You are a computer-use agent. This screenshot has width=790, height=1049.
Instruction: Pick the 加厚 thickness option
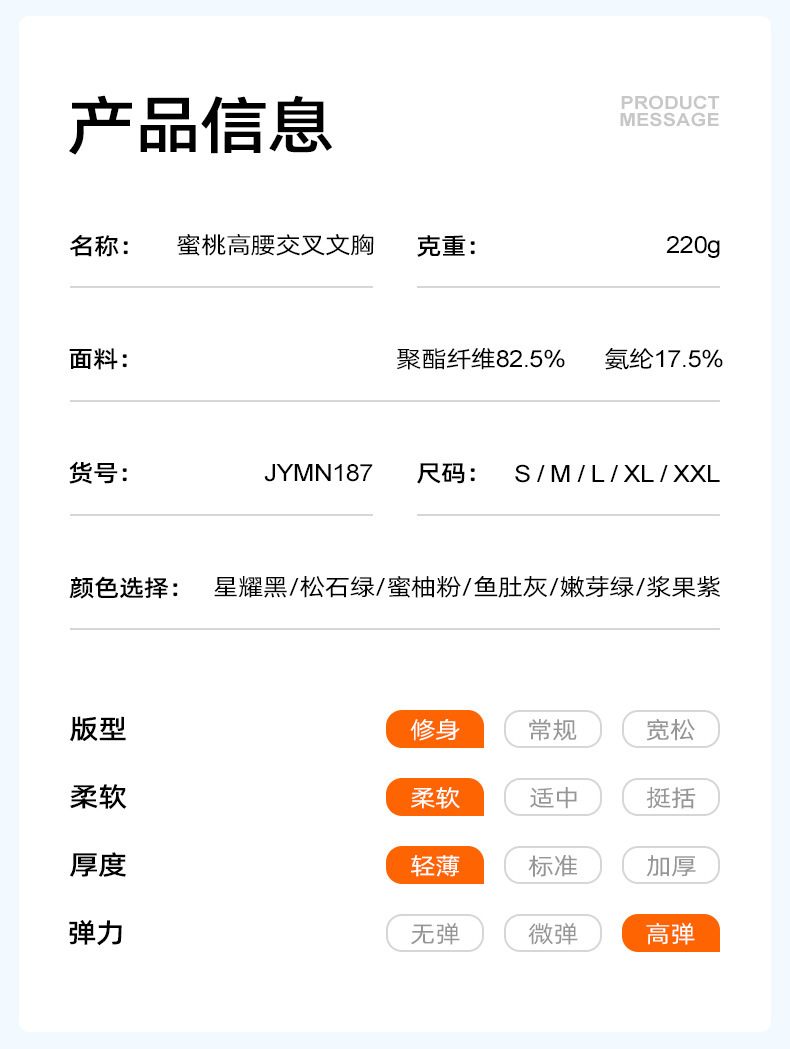point(670,865)
